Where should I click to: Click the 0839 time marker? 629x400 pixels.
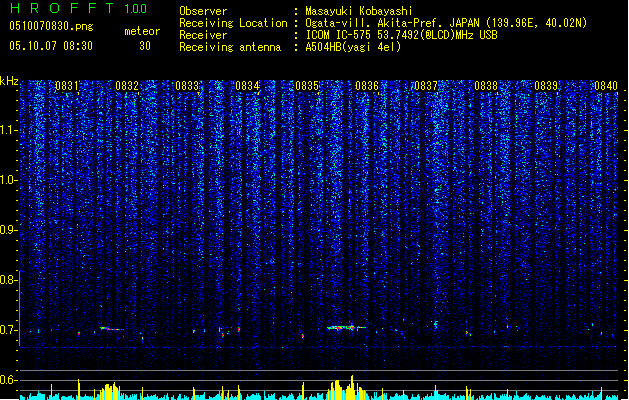pos(546,86)
